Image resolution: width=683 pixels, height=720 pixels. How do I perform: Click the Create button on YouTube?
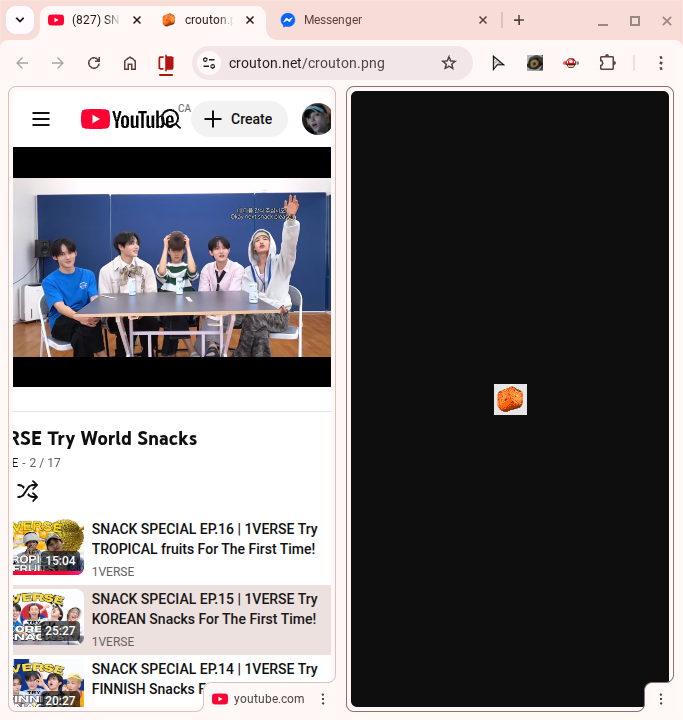click(x=239, y=119)
